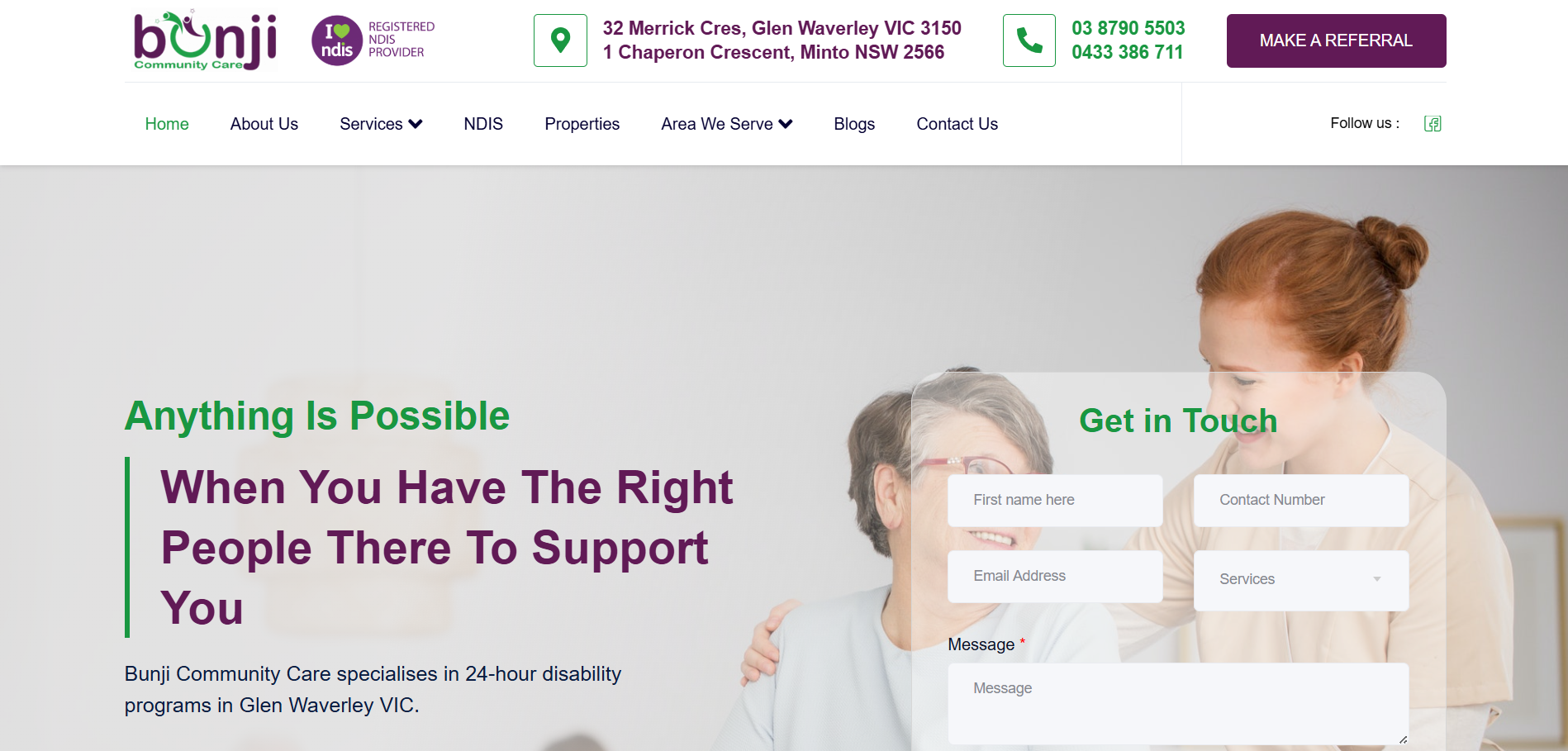
Task: Click the Bunji Community Care logo
Action: (205, 40)
